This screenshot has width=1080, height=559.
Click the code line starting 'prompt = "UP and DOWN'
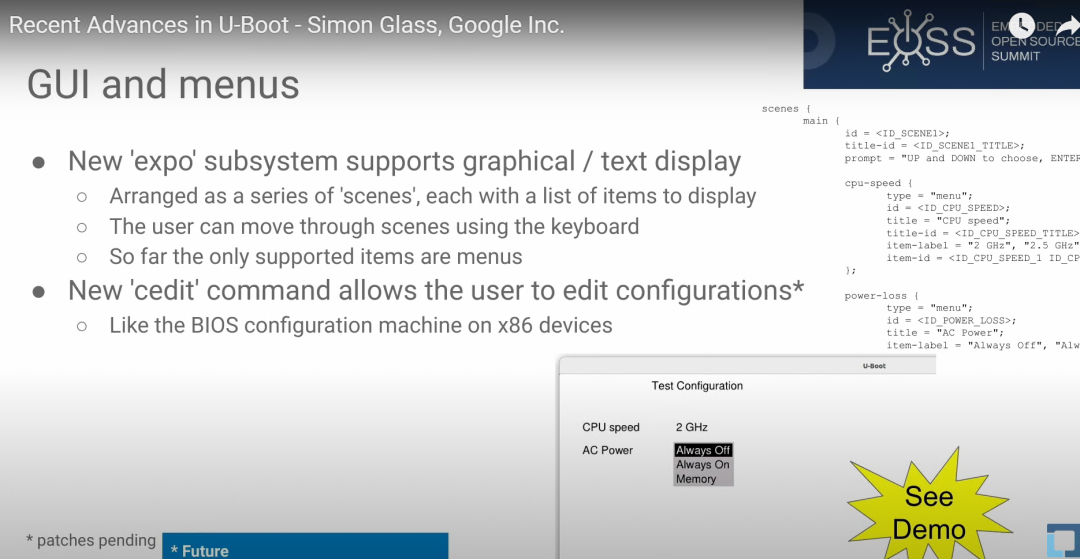point(962,158)
